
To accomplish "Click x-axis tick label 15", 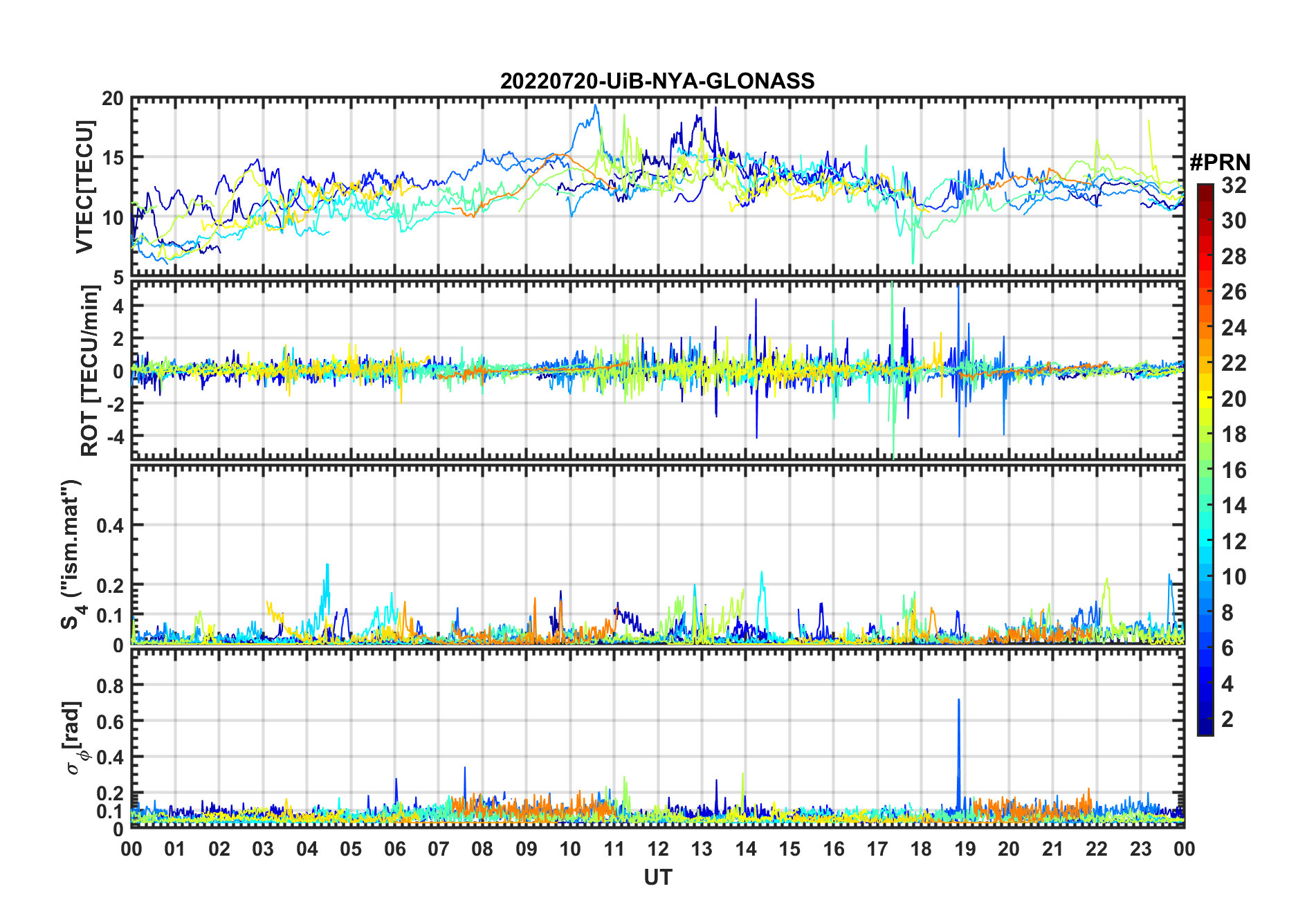I will click(x=789, y=849).
